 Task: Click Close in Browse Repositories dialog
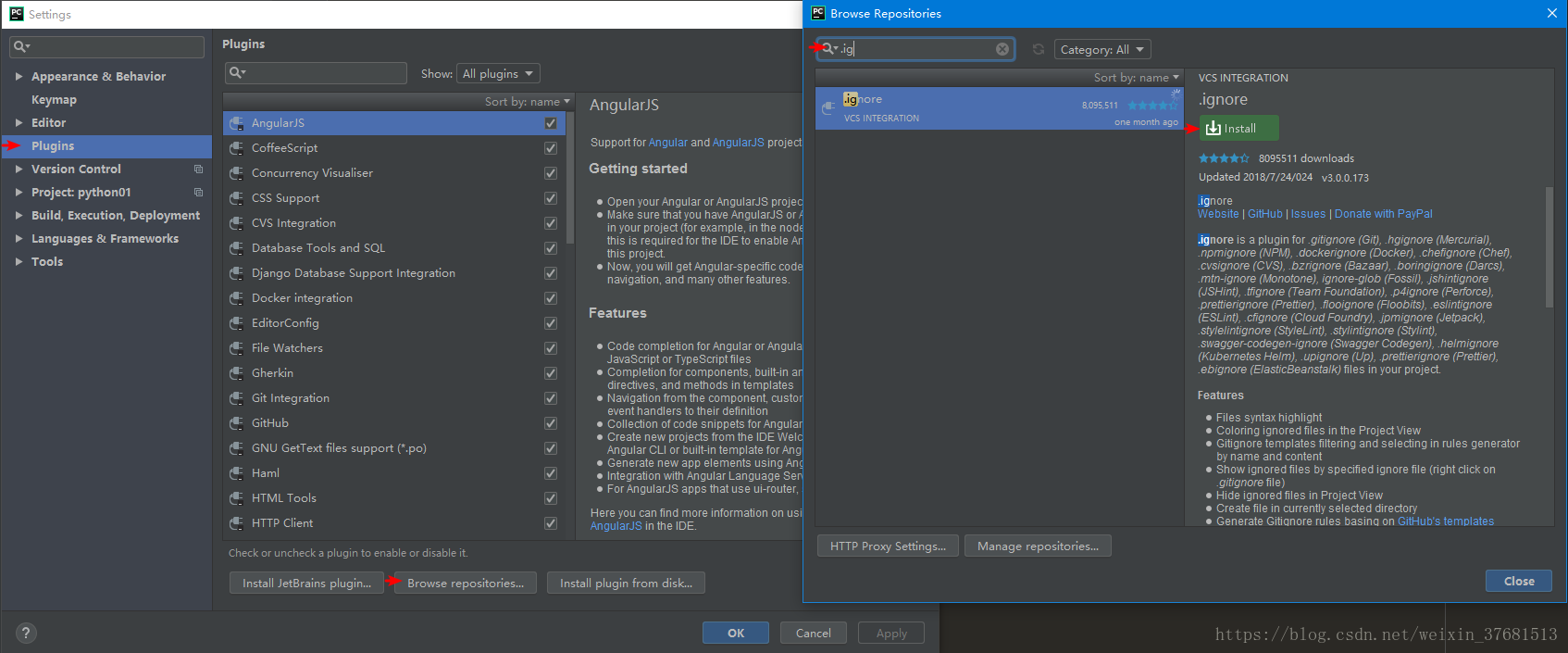1519,581
